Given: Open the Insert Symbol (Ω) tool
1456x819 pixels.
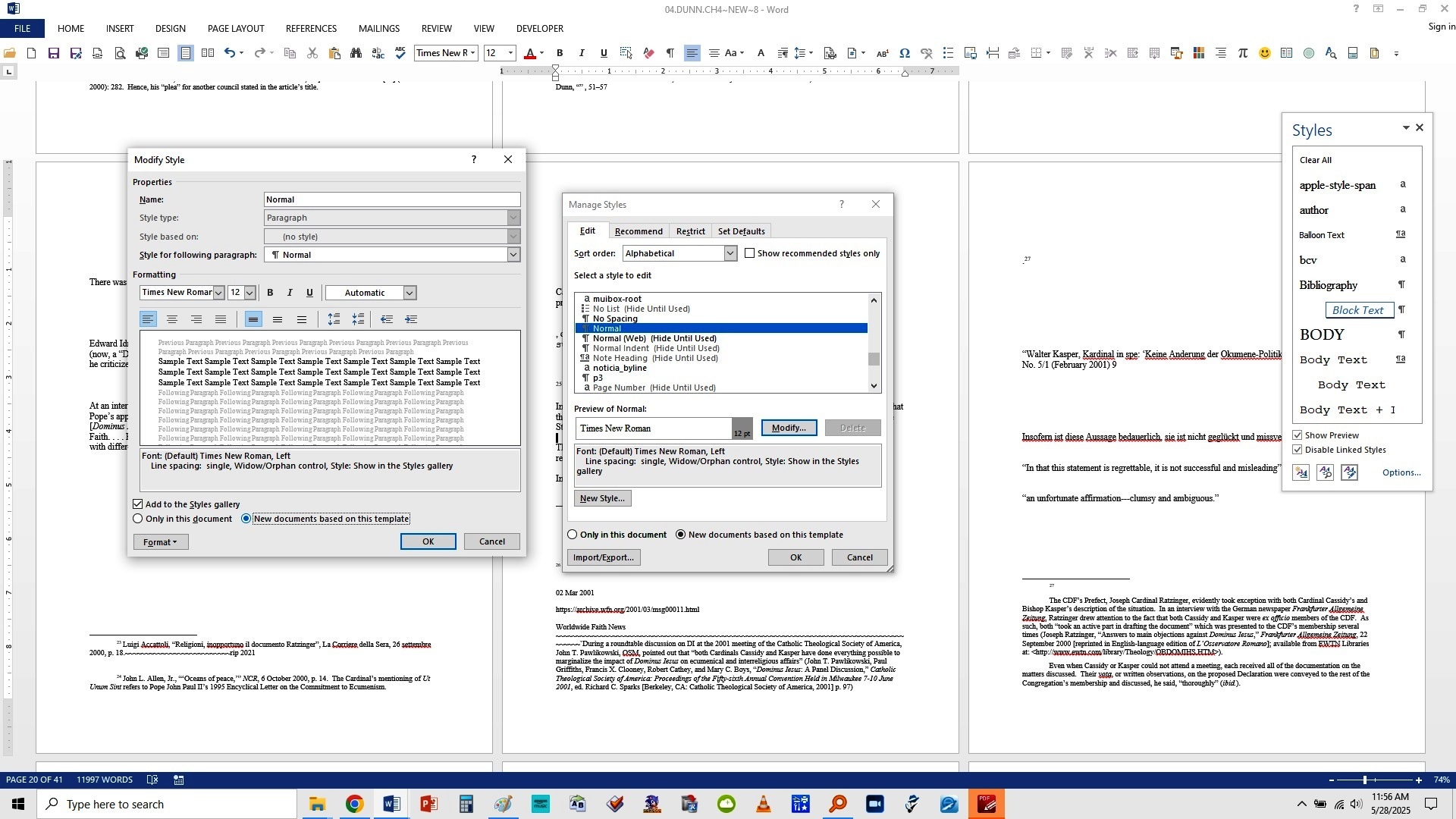Looking at the screenshot, I should point(905,53).
